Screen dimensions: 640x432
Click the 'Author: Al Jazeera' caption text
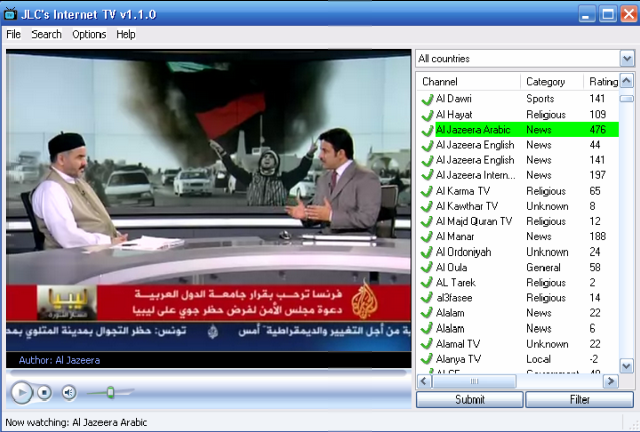tap(59, 360)
